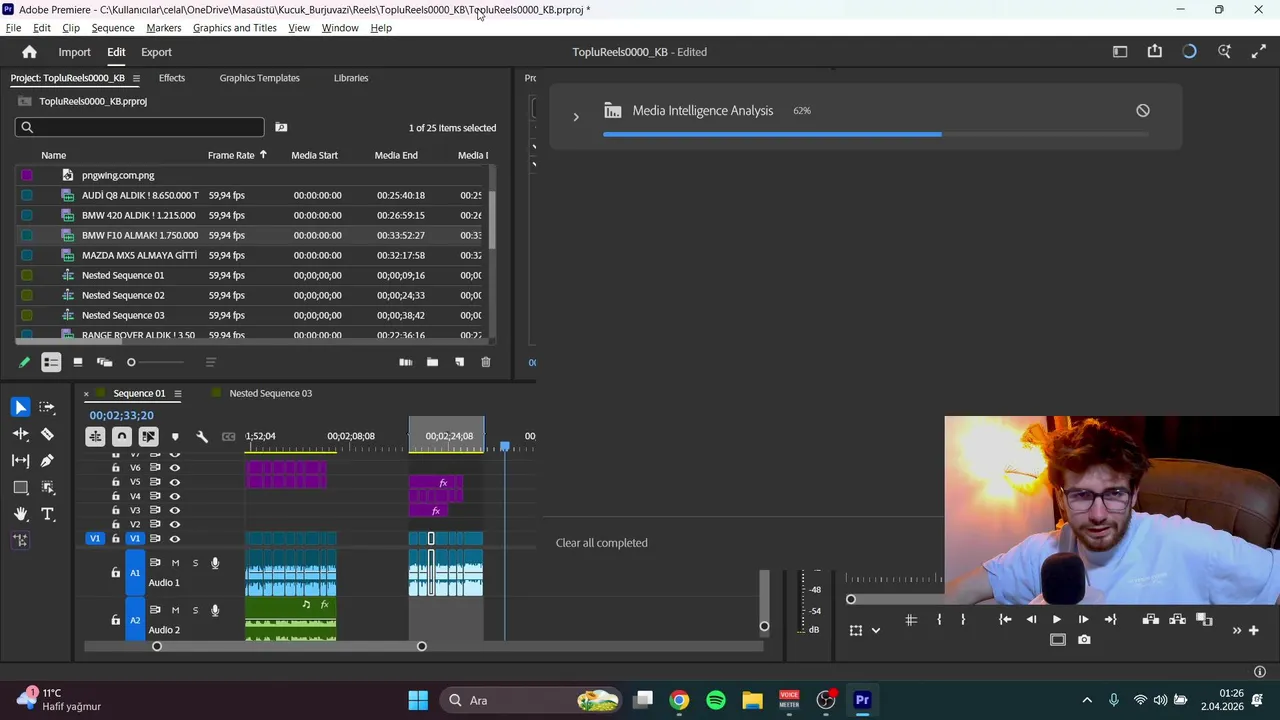Switch Project panel to freeform view
1280x720 pixels.
(104, 362)
